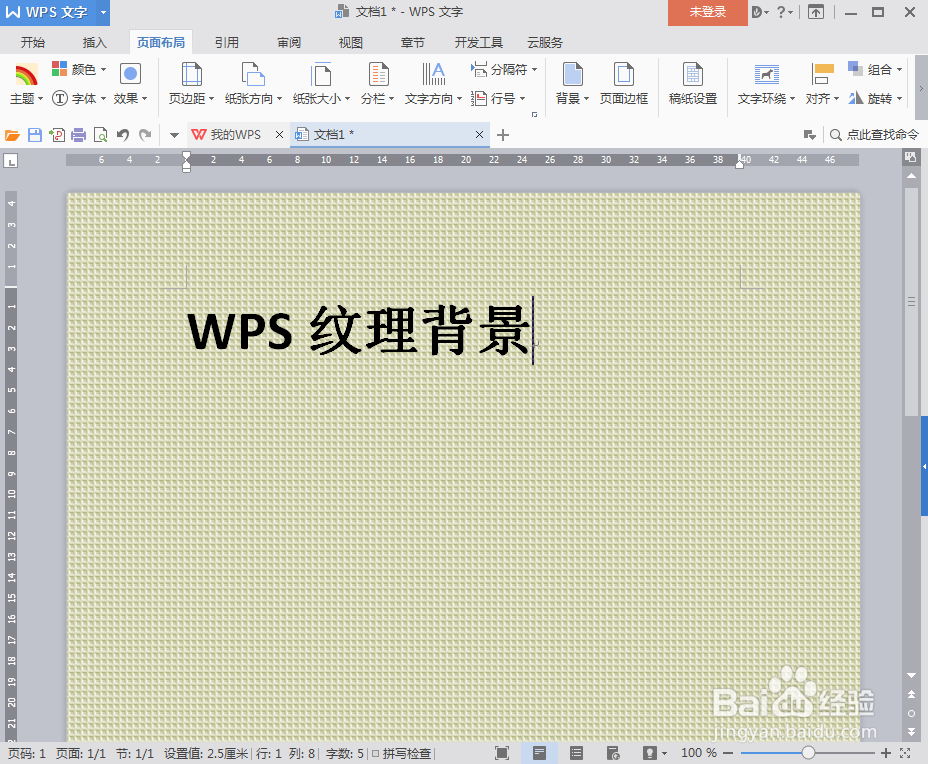Viewport: 928px width, 764px height.
Task: Toggle the eye protection mode icon
Action: [650, 753]
